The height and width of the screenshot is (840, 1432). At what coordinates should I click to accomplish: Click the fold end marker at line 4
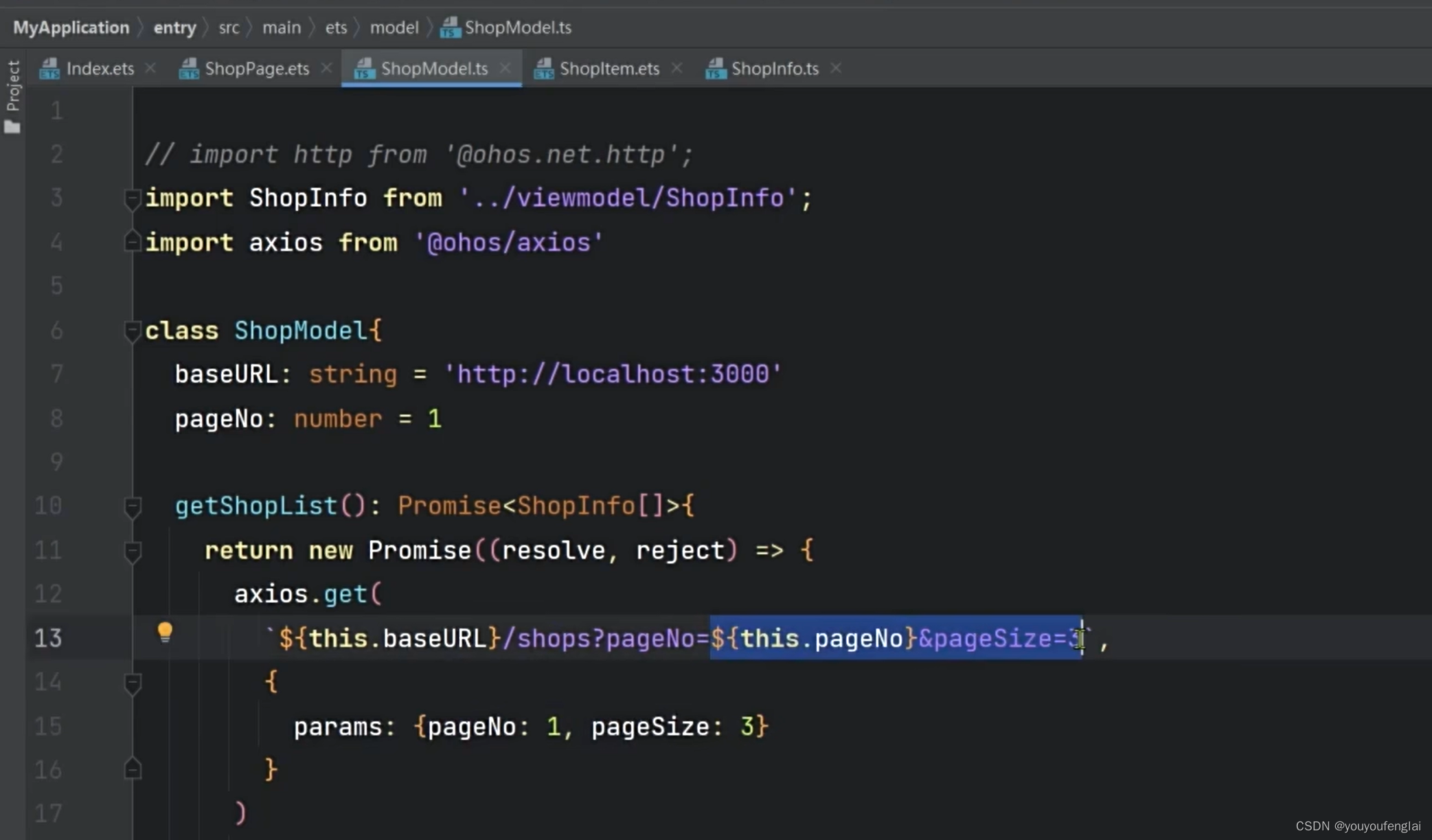click(x=133, y=241)
